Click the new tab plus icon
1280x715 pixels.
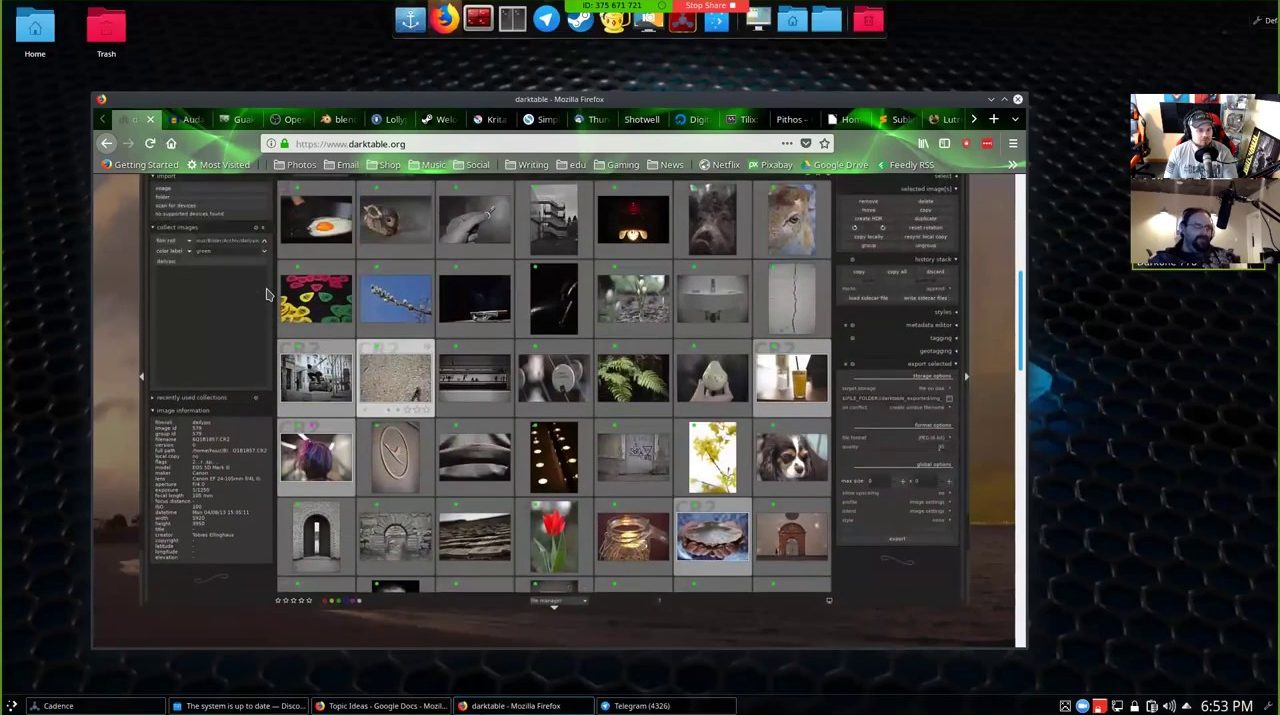(x=993, y=119)
